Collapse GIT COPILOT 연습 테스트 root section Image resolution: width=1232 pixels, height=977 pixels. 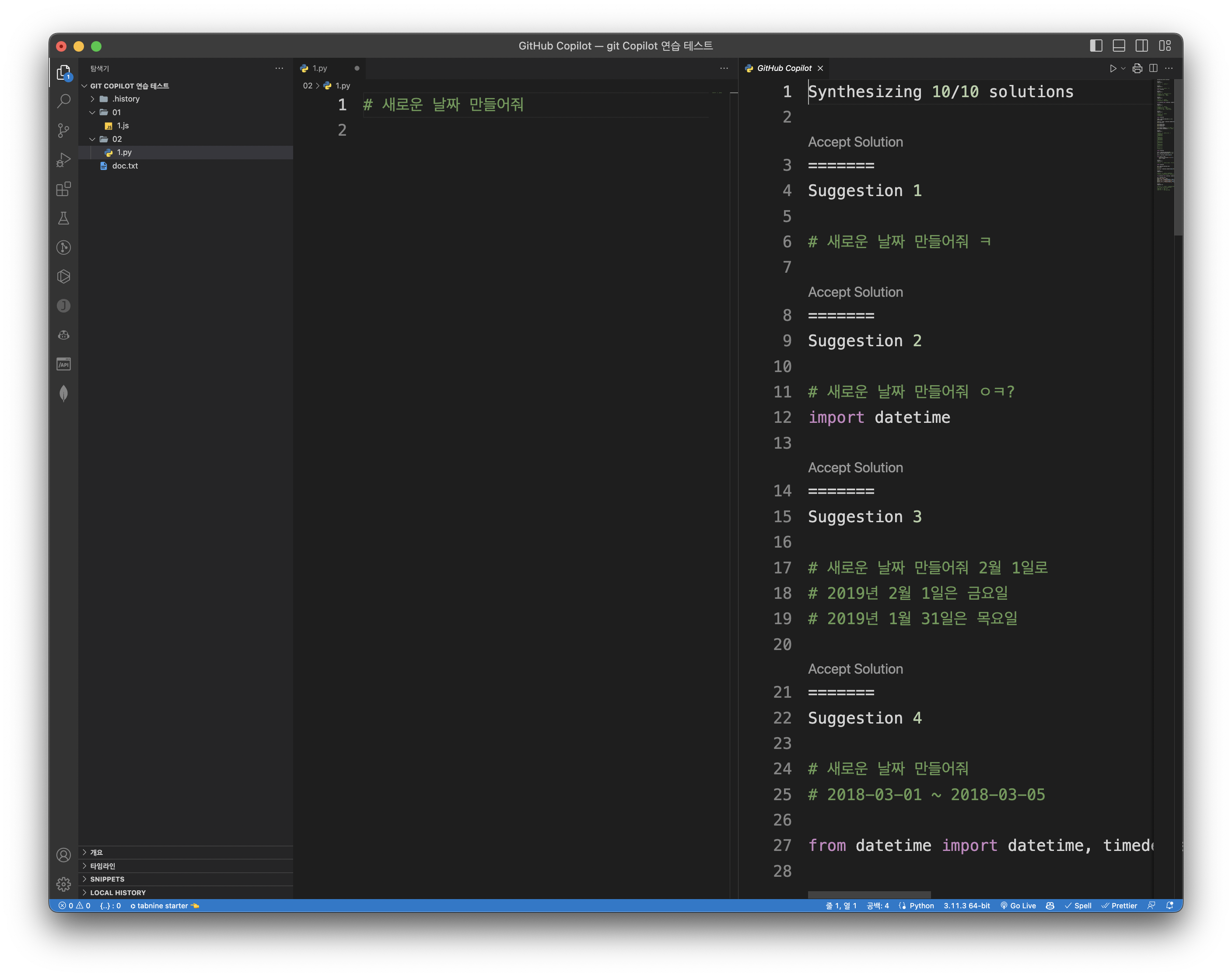tap(185, 86)
